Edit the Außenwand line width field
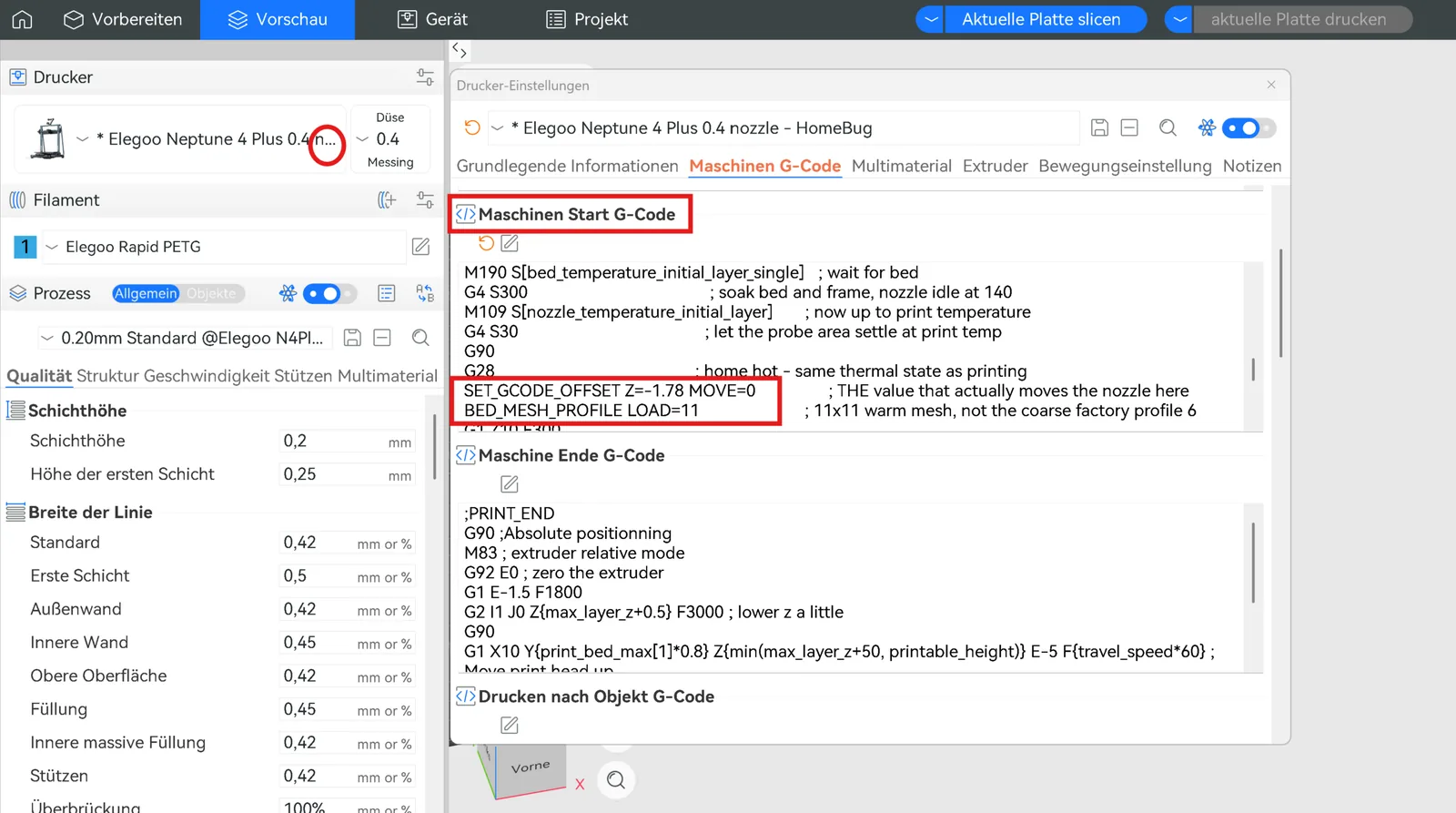Image resolution: width=1456 pixels, height=813 pixels. click(x=347, y=609)
